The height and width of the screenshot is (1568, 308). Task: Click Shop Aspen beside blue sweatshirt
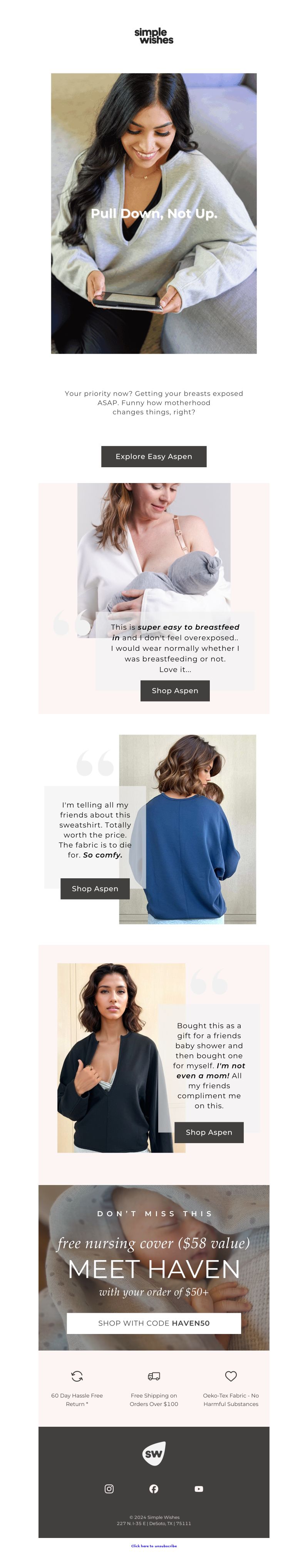point(95,889)
